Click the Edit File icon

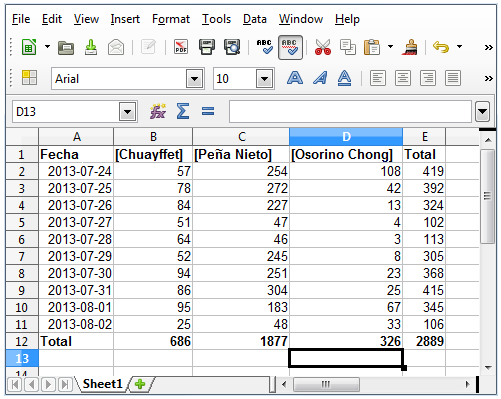coord(148,47)
